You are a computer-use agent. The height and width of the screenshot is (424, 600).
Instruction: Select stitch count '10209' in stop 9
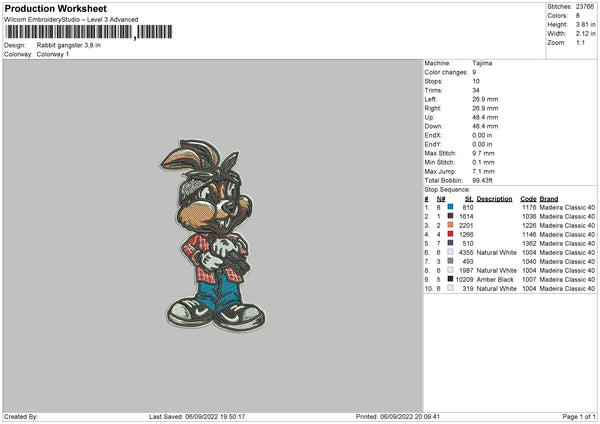(x=465, y=279)
